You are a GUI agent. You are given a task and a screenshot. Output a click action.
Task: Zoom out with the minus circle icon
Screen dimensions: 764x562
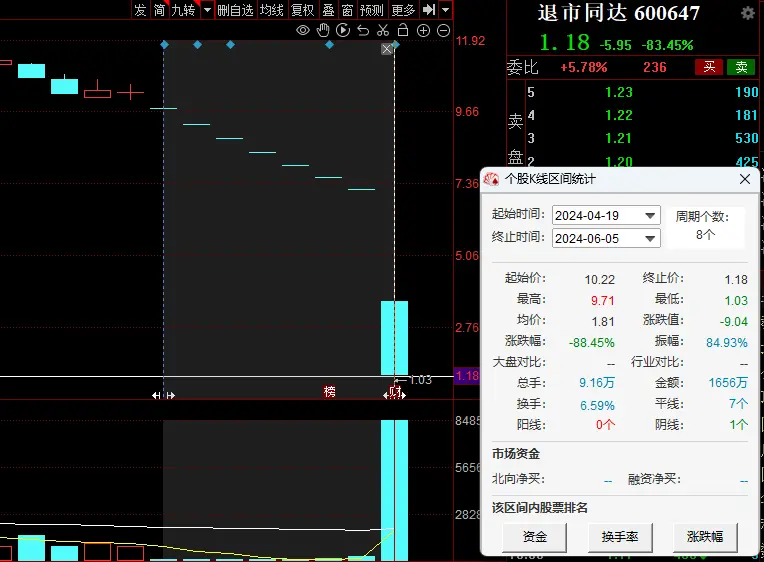(x=443, y=31)
